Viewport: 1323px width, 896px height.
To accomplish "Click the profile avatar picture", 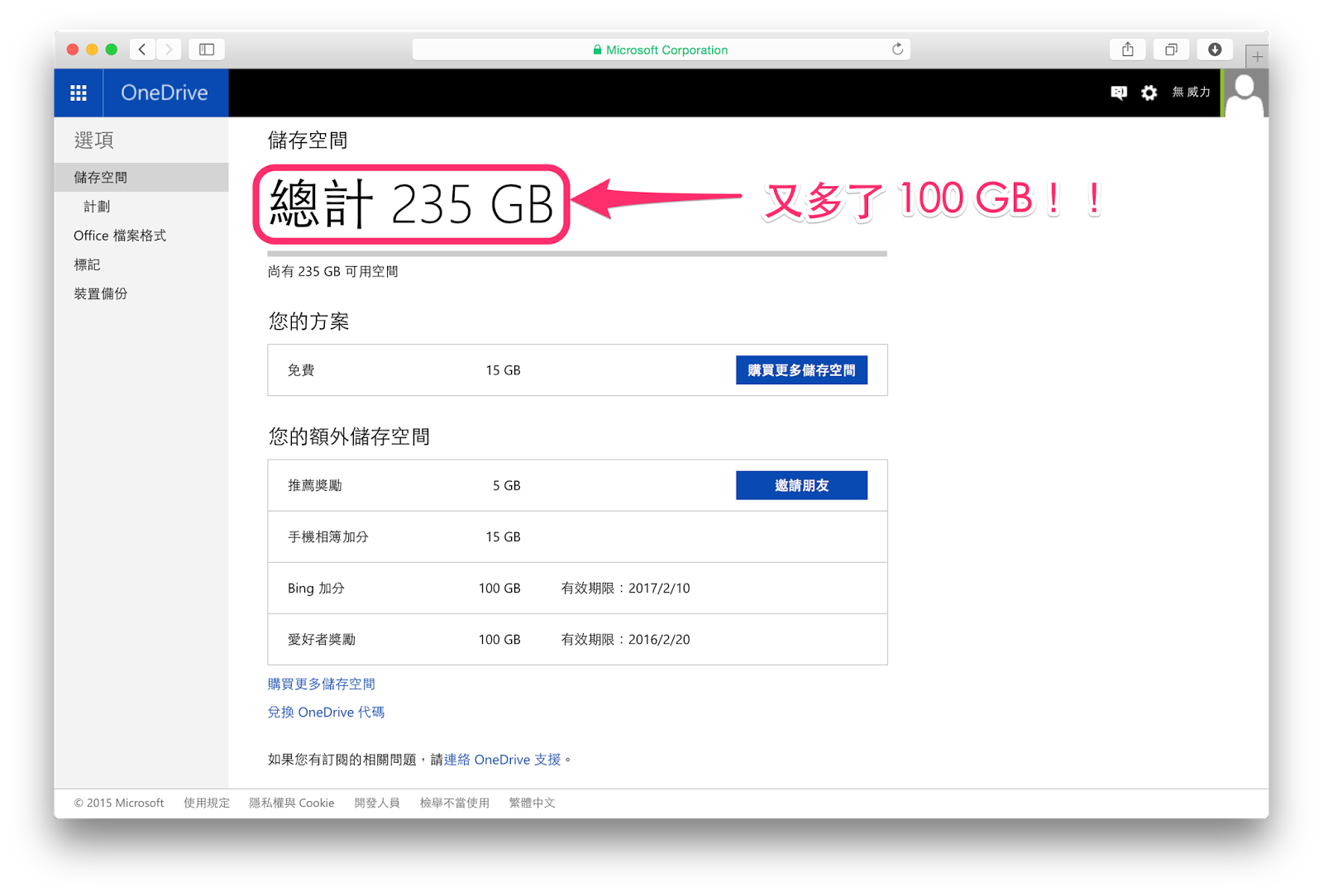I will pyautogui.click(x=1244, y=93).
